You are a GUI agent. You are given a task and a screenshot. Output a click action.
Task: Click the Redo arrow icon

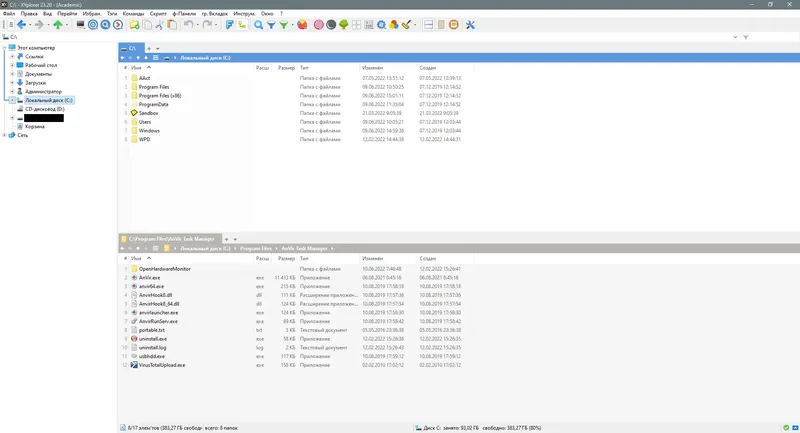tap(207, 24)
